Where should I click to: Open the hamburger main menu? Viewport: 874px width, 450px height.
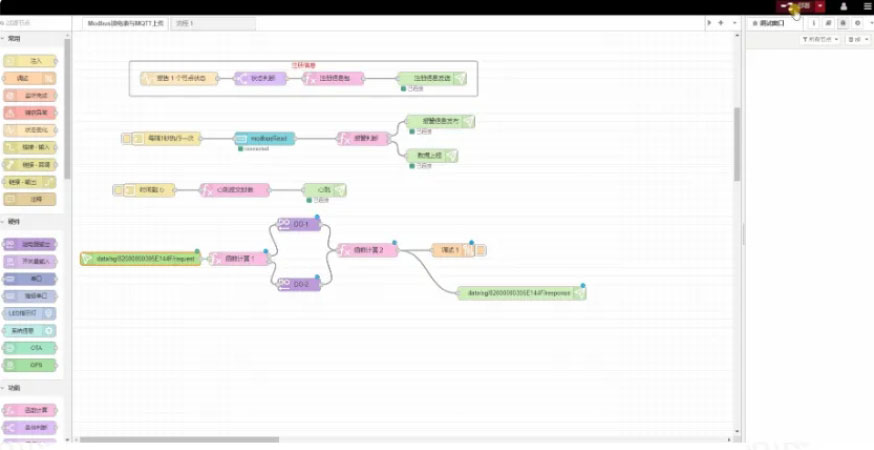coord(866,6)
